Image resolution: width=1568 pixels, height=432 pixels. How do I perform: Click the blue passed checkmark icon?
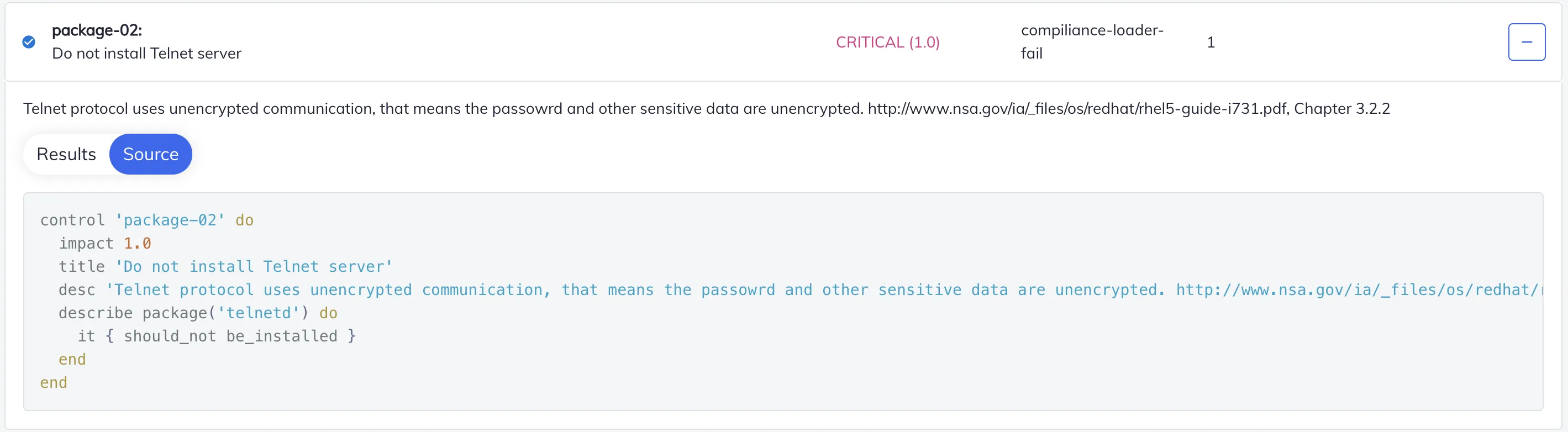(x=29, y=42)
